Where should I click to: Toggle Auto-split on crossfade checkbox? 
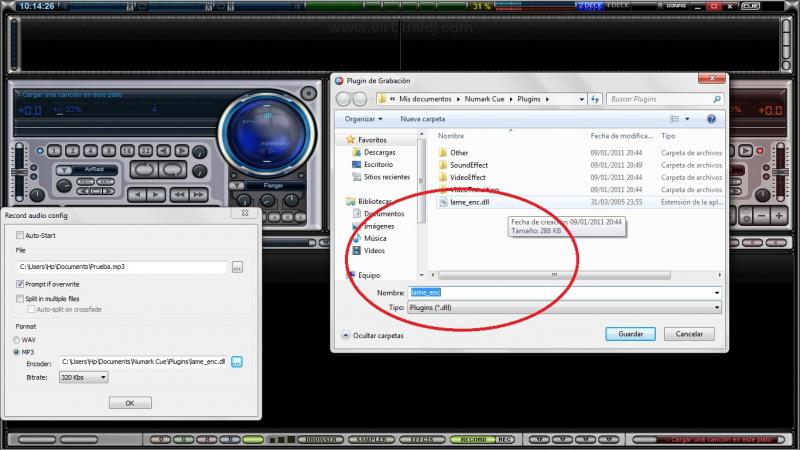[31, 309]
